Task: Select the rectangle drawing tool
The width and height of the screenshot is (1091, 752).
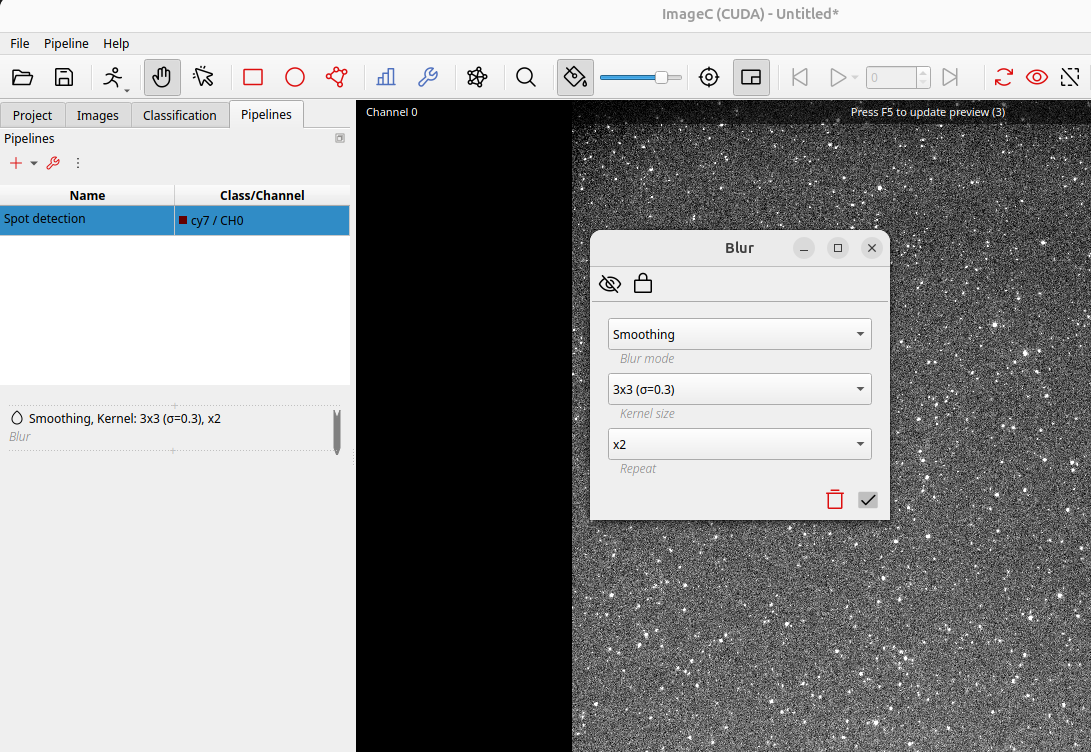Action: click(x=253, y=77)
